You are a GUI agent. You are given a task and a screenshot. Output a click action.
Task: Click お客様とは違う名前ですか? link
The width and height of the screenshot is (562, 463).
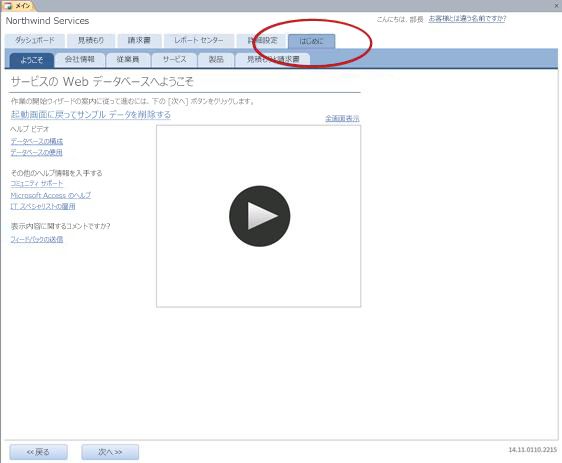point(467,19)
